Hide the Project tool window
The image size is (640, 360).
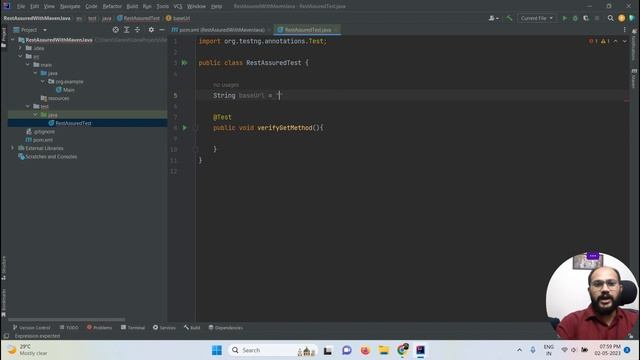tap(162, 30)
